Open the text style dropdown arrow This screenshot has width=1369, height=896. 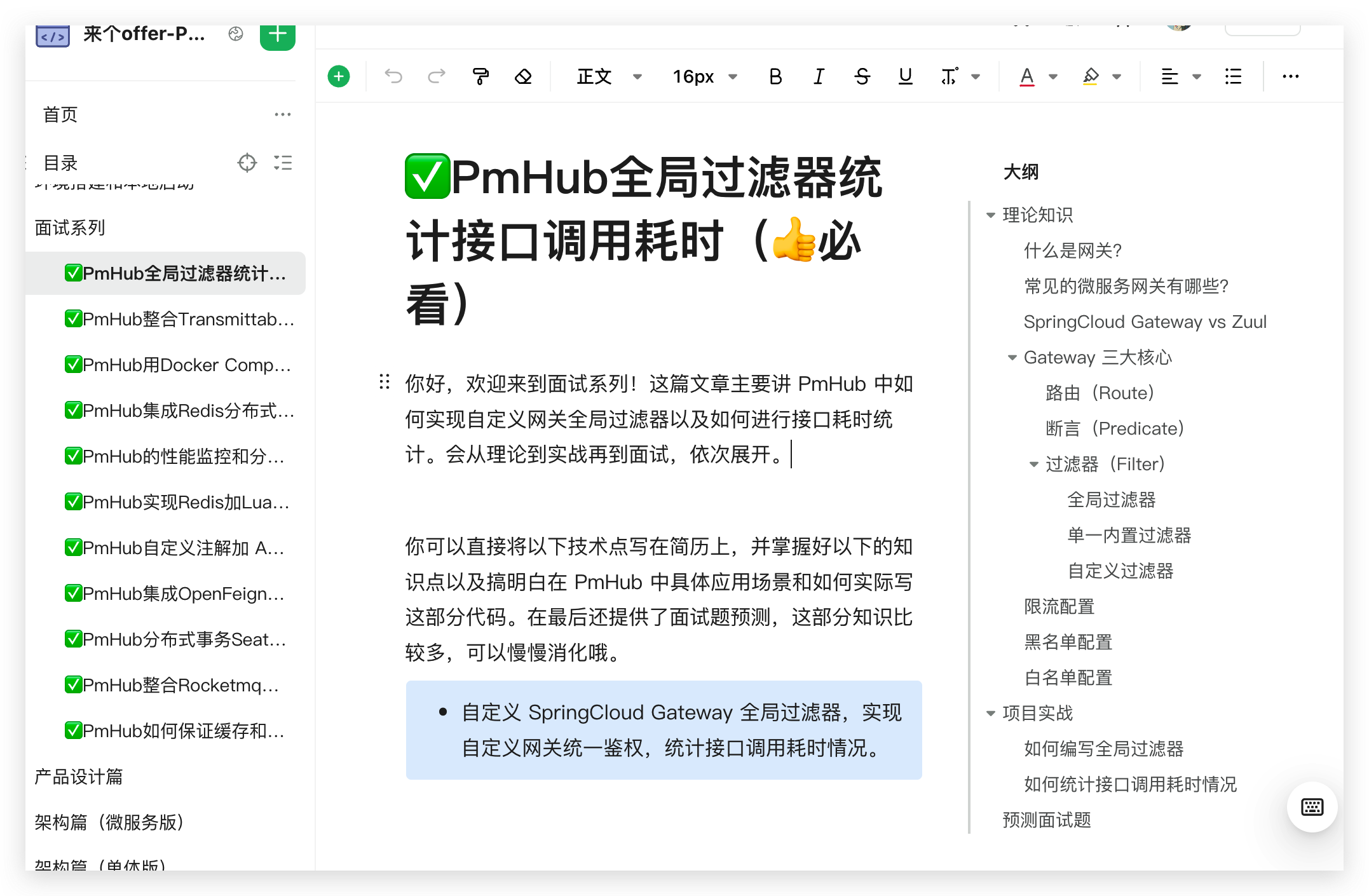976,77
